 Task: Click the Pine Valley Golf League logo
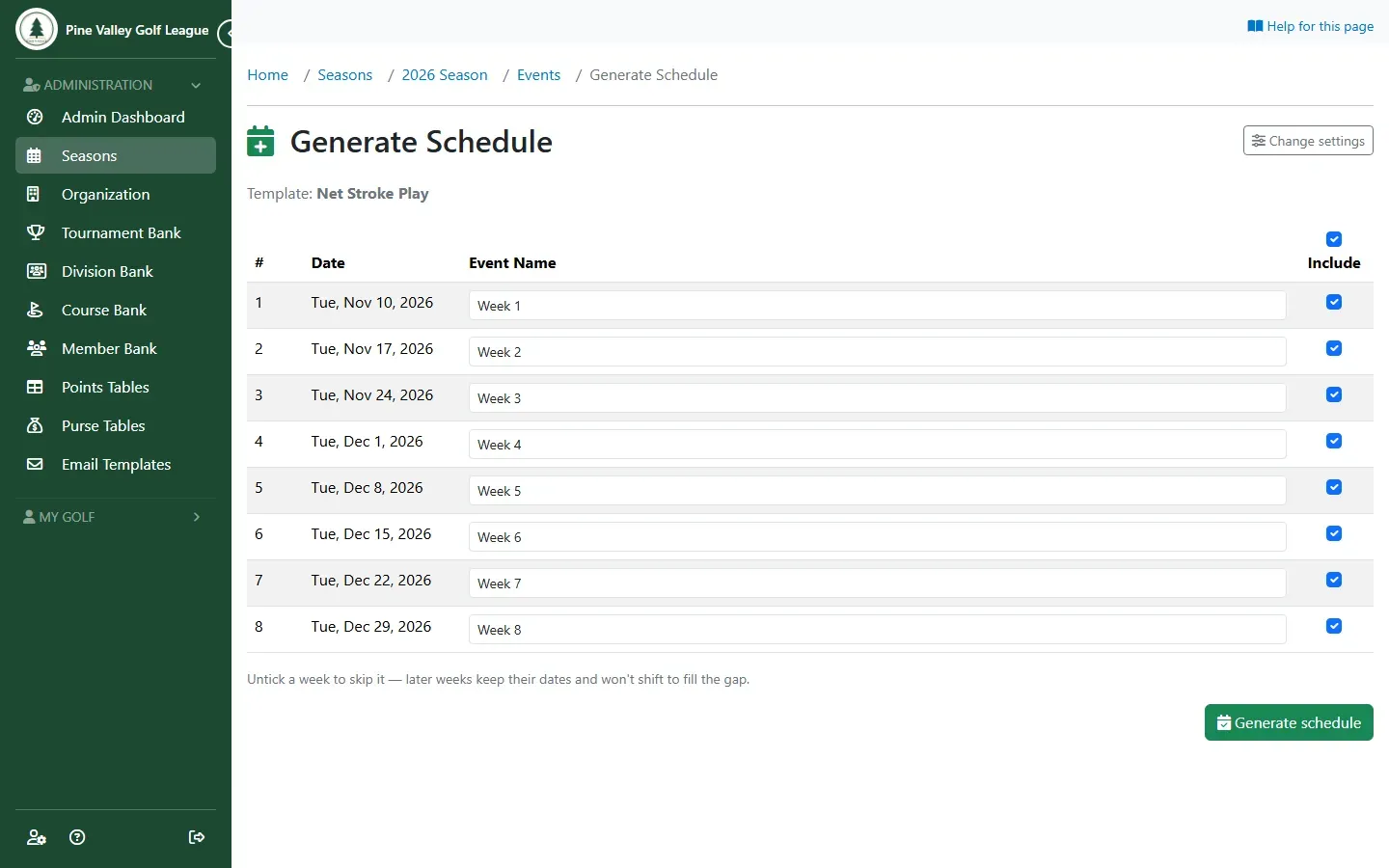(37, 29)
